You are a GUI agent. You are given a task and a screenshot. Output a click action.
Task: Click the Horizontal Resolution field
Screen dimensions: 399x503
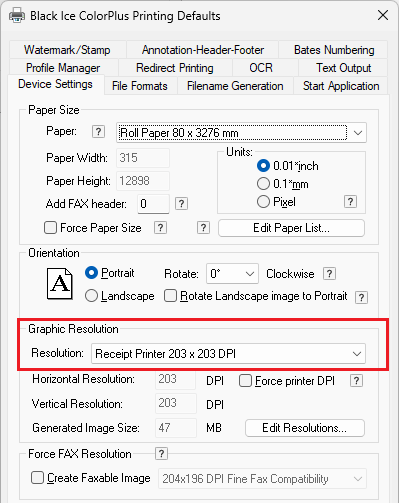175,379
